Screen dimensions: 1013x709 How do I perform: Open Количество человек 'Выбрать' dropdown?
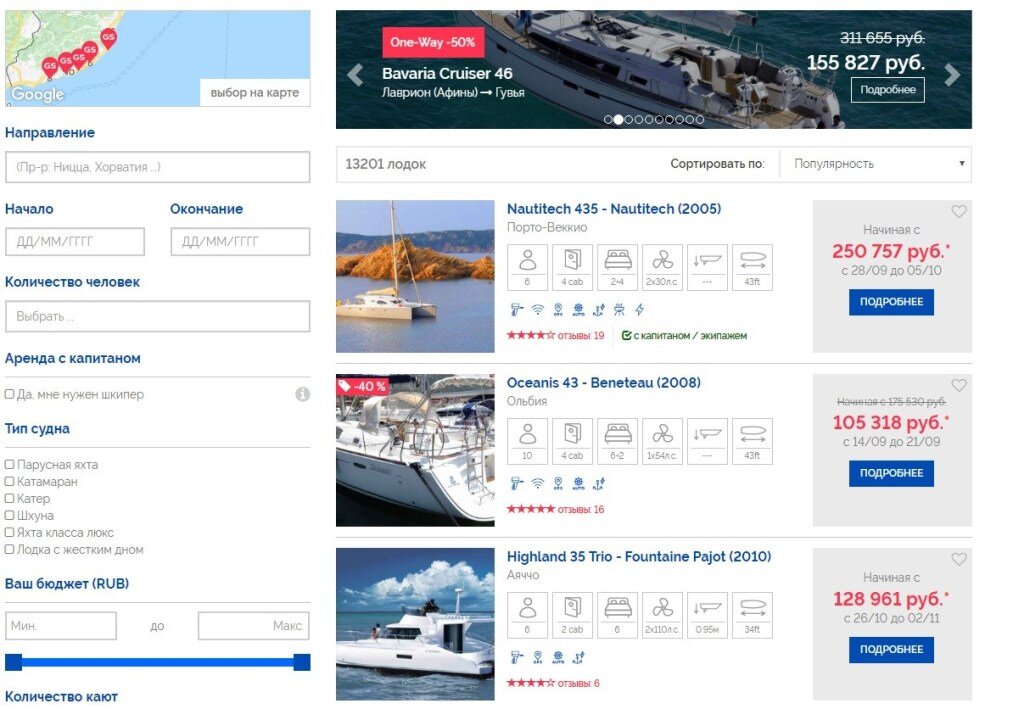(x=158, y=317)
